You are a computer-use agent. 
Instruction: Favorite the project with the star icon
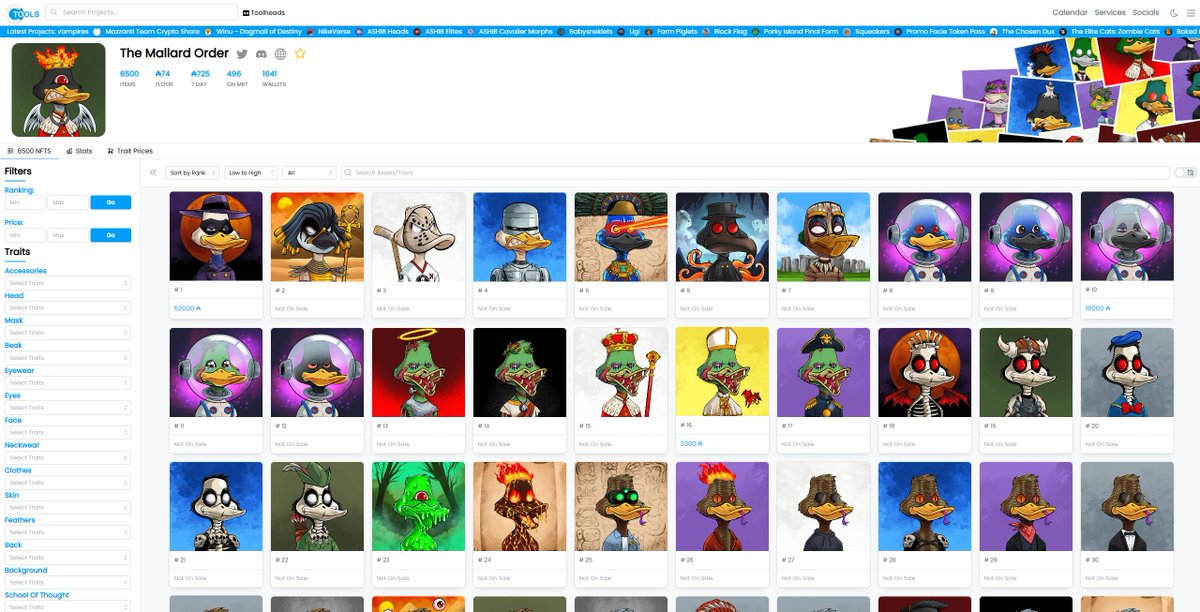click(300, 53)
